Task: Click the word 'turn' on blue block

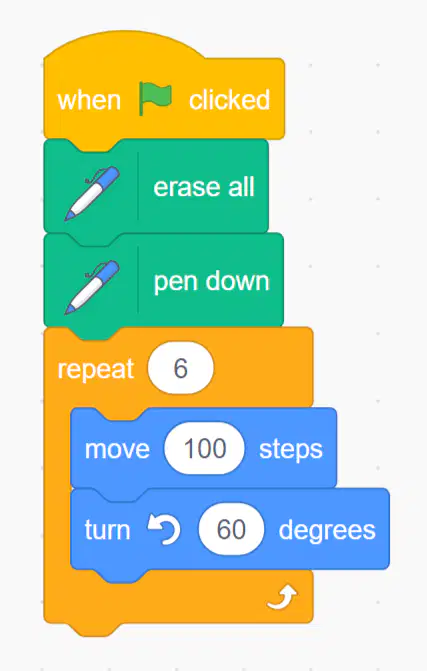Action: point(107,530)
